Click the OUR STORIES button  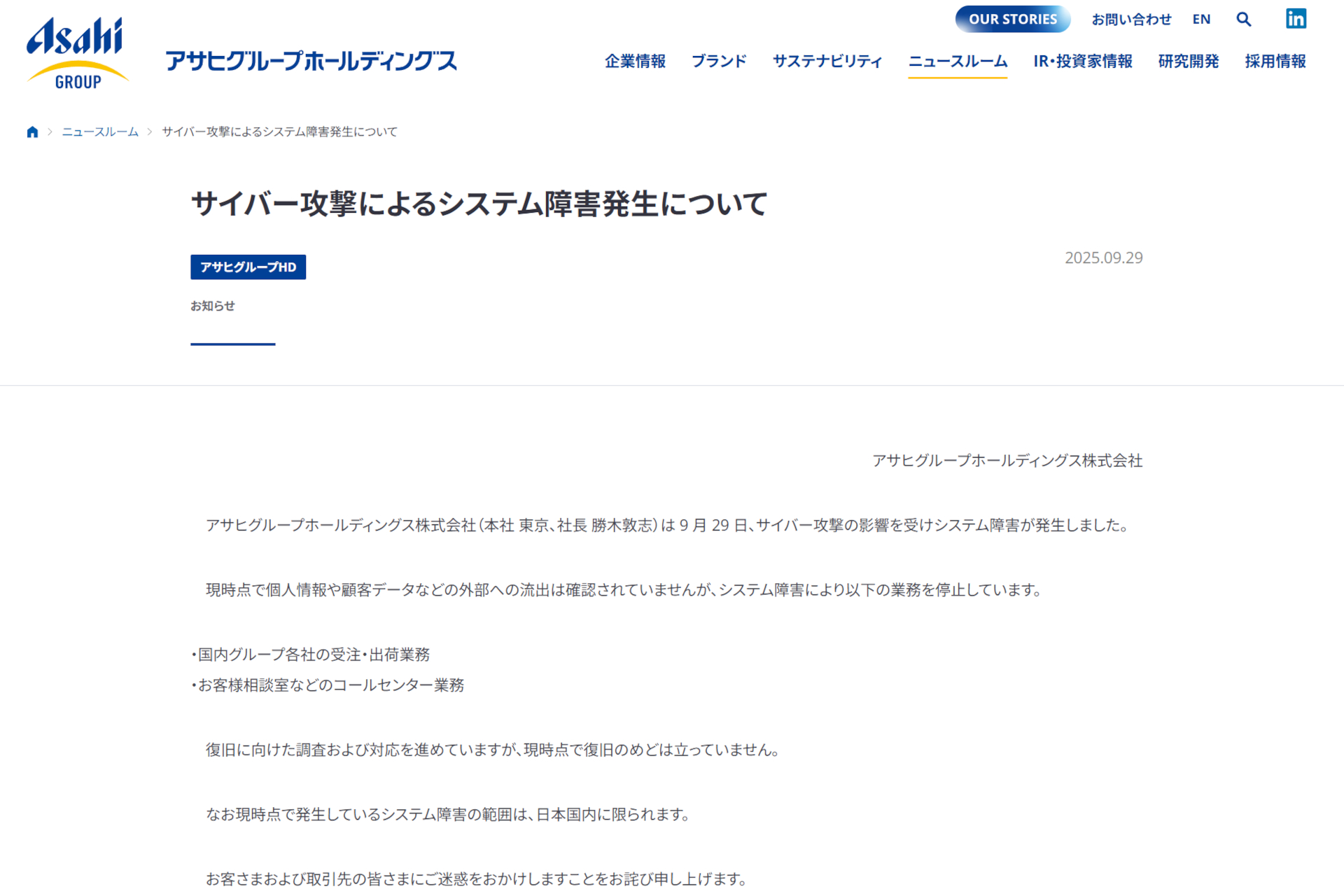1012,19
